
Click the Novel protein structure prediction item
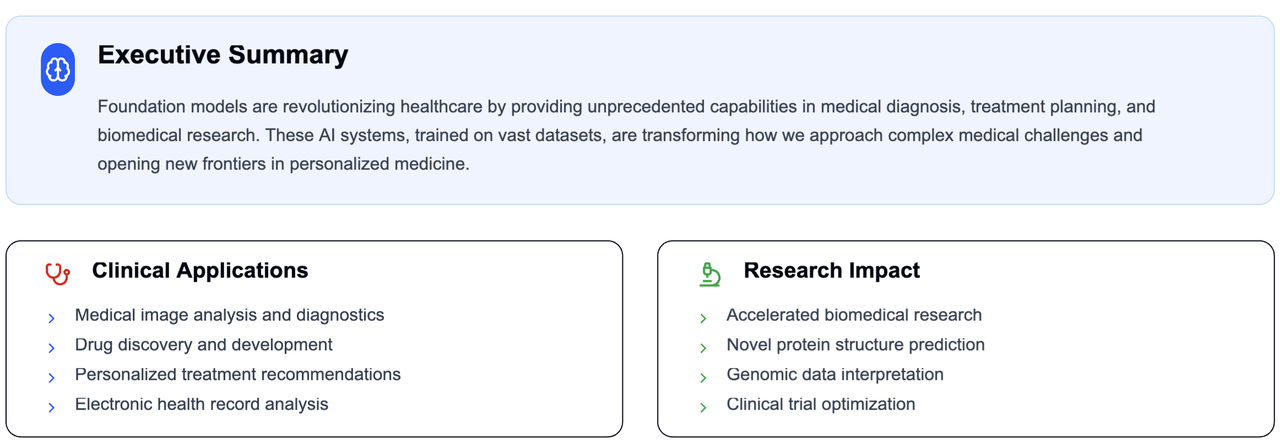point(855,345)
